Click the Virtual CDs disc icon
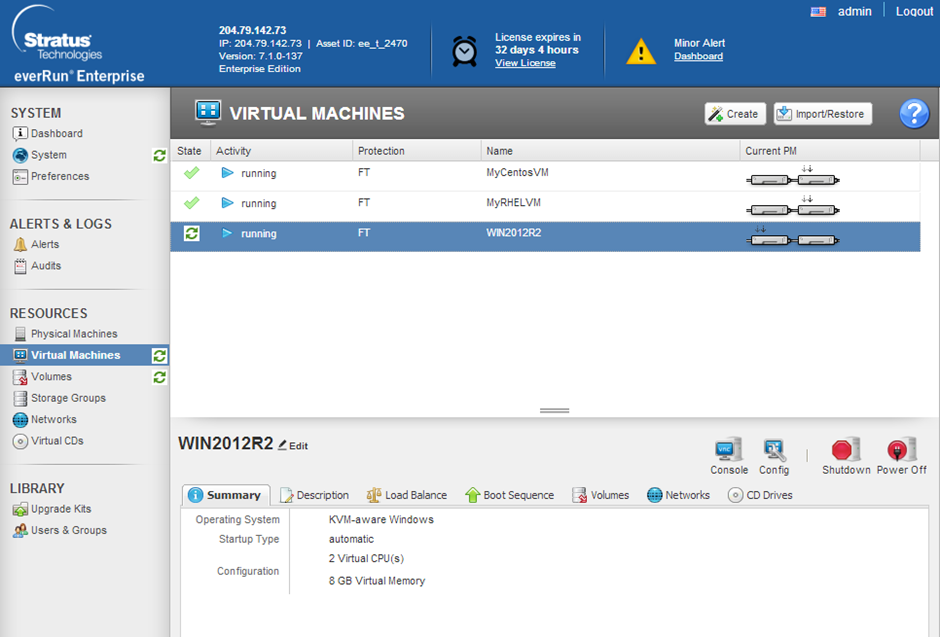940x637 pixels. tap(20, 441)
